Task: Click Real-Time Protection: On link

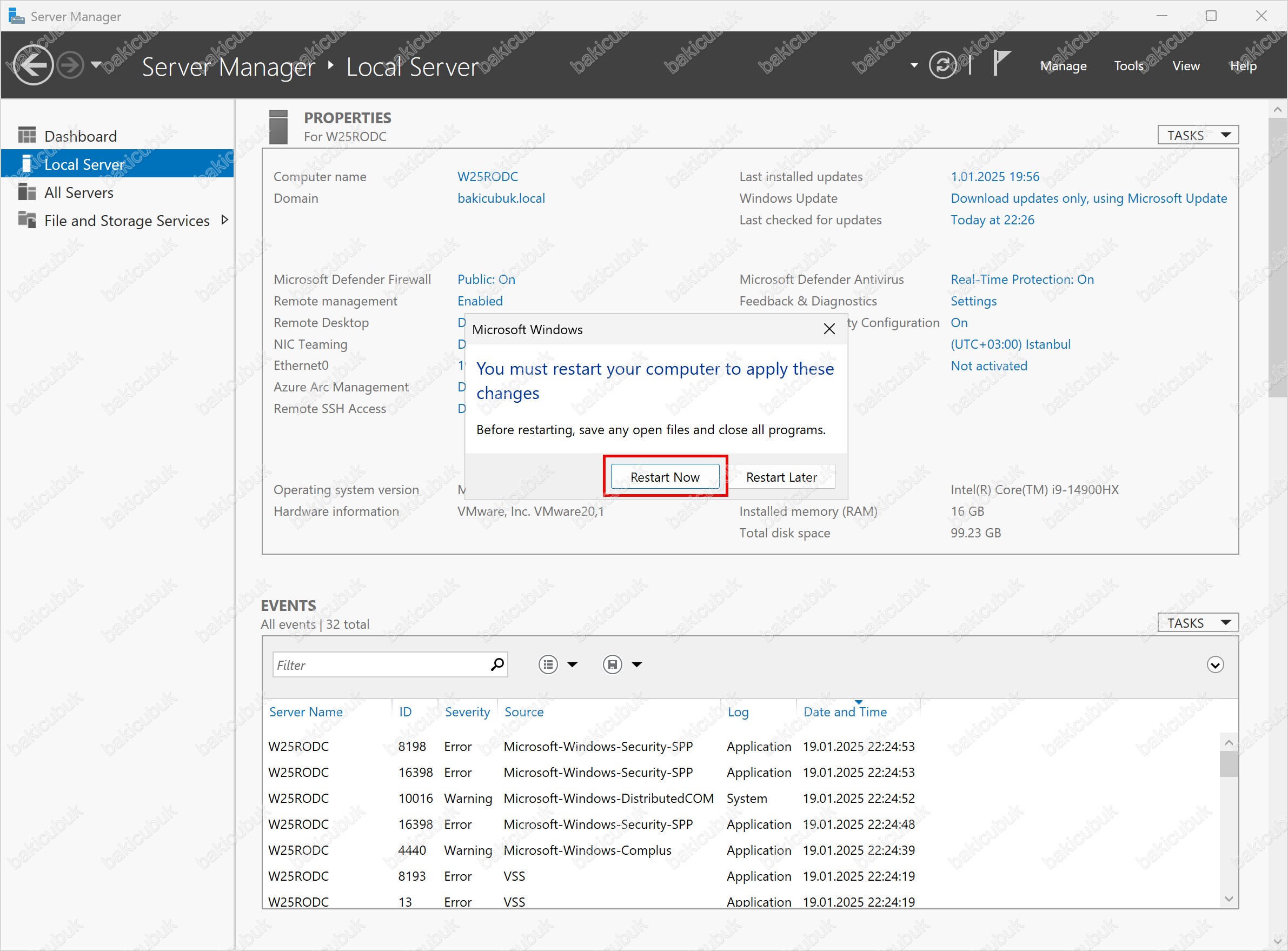Action: (x=1022, y=279)
